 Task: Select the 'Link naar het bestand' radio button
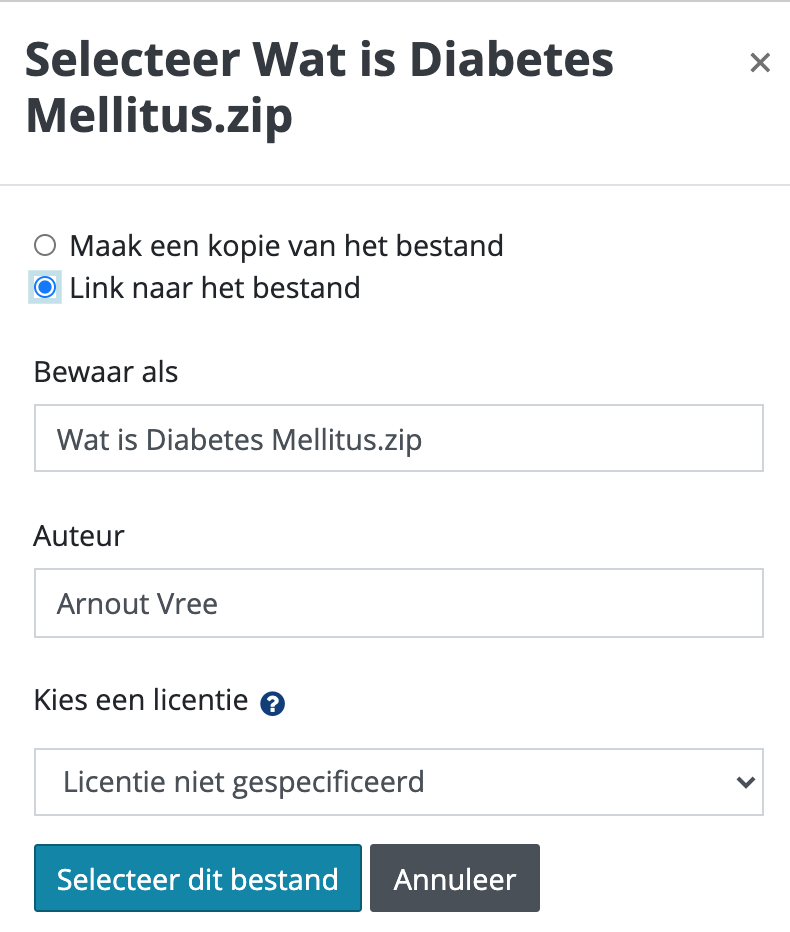click(45, 287)
